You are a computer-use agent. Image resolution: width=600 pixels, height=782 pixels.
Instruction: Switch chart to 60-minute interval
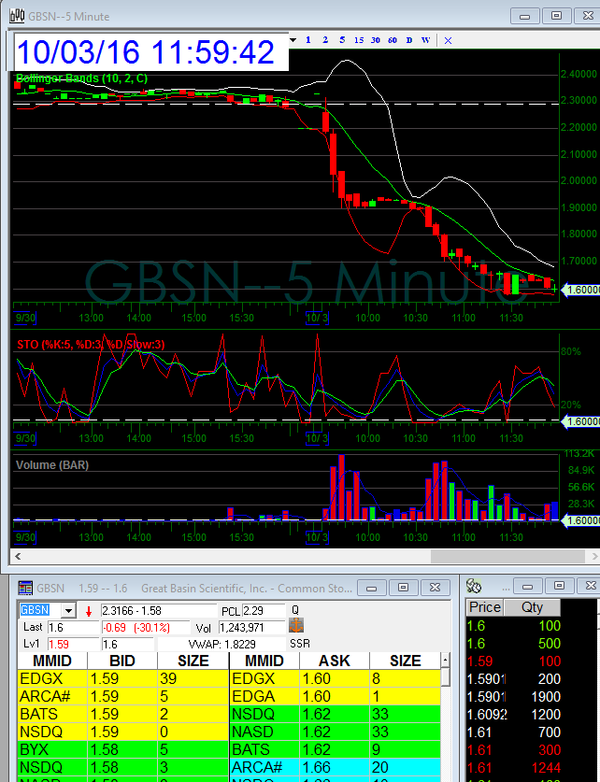tap(393, 40)
